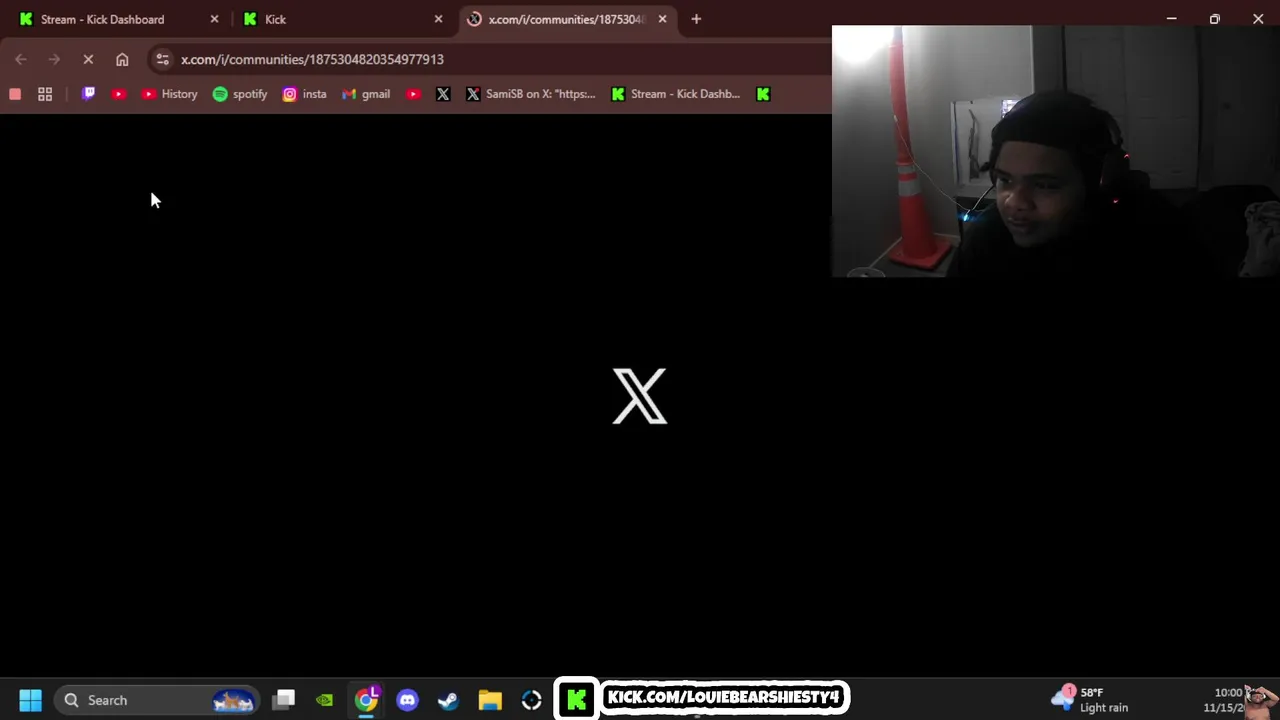Open the apps grid icon in bookmarks bar
1280x720 pixels.
tap(45, 94)
